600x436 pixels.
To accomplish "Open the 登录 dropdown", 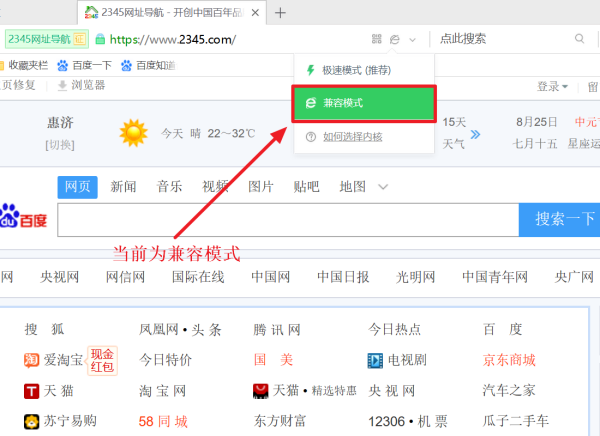I will point(552,87).
